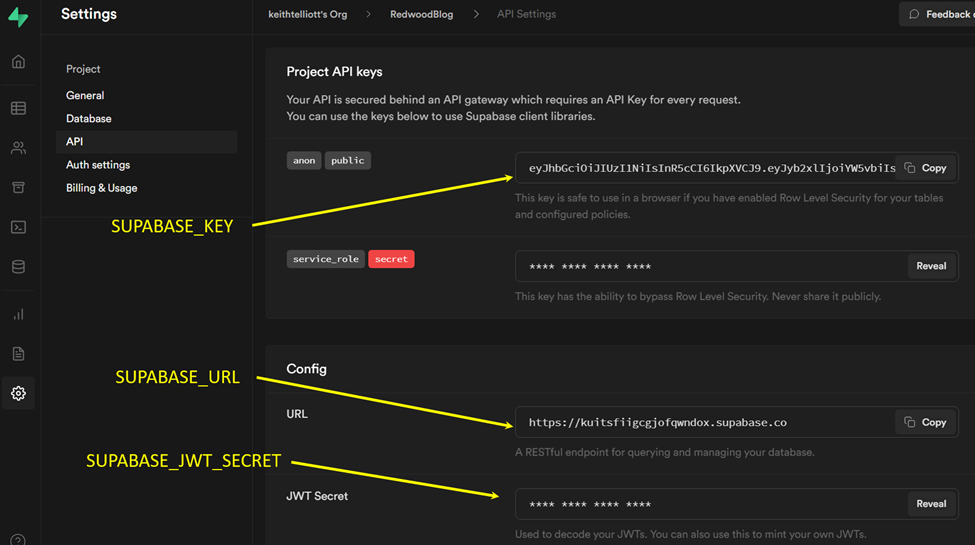Image resolution: width=975 pixels, height=545 pixels.
Task: Open the Table editor icon
Action: coord(18,108)
